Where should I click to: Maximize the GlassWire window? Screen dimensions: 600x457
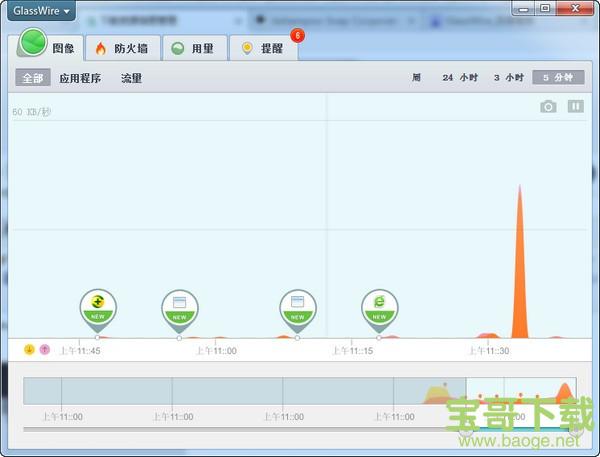(x=545, y=8)
